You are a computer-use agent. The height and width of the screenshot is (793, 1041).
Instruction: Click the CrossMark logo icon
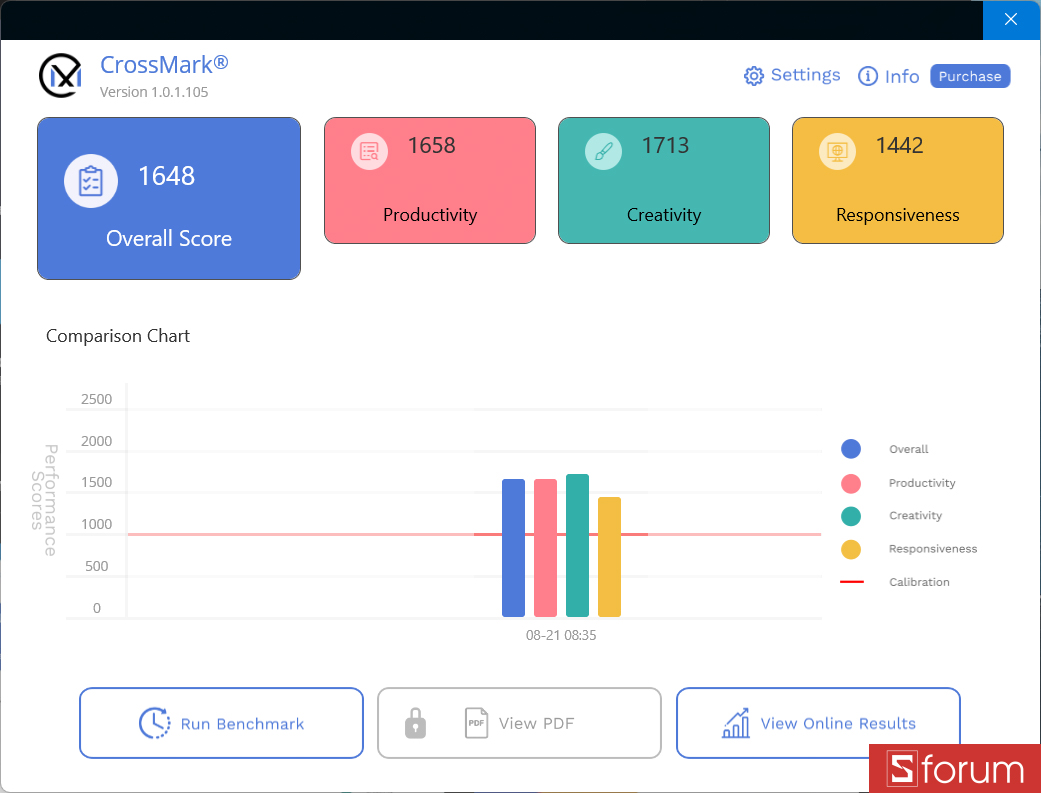pyautogui.click(x=60, y=75)
